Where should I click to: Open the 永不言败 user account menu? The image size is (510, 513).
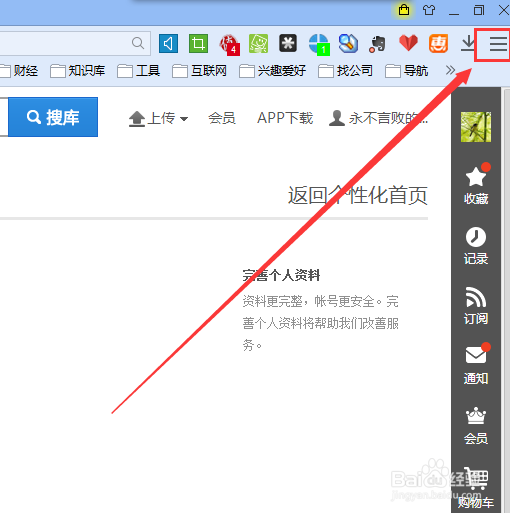[378, 118]
